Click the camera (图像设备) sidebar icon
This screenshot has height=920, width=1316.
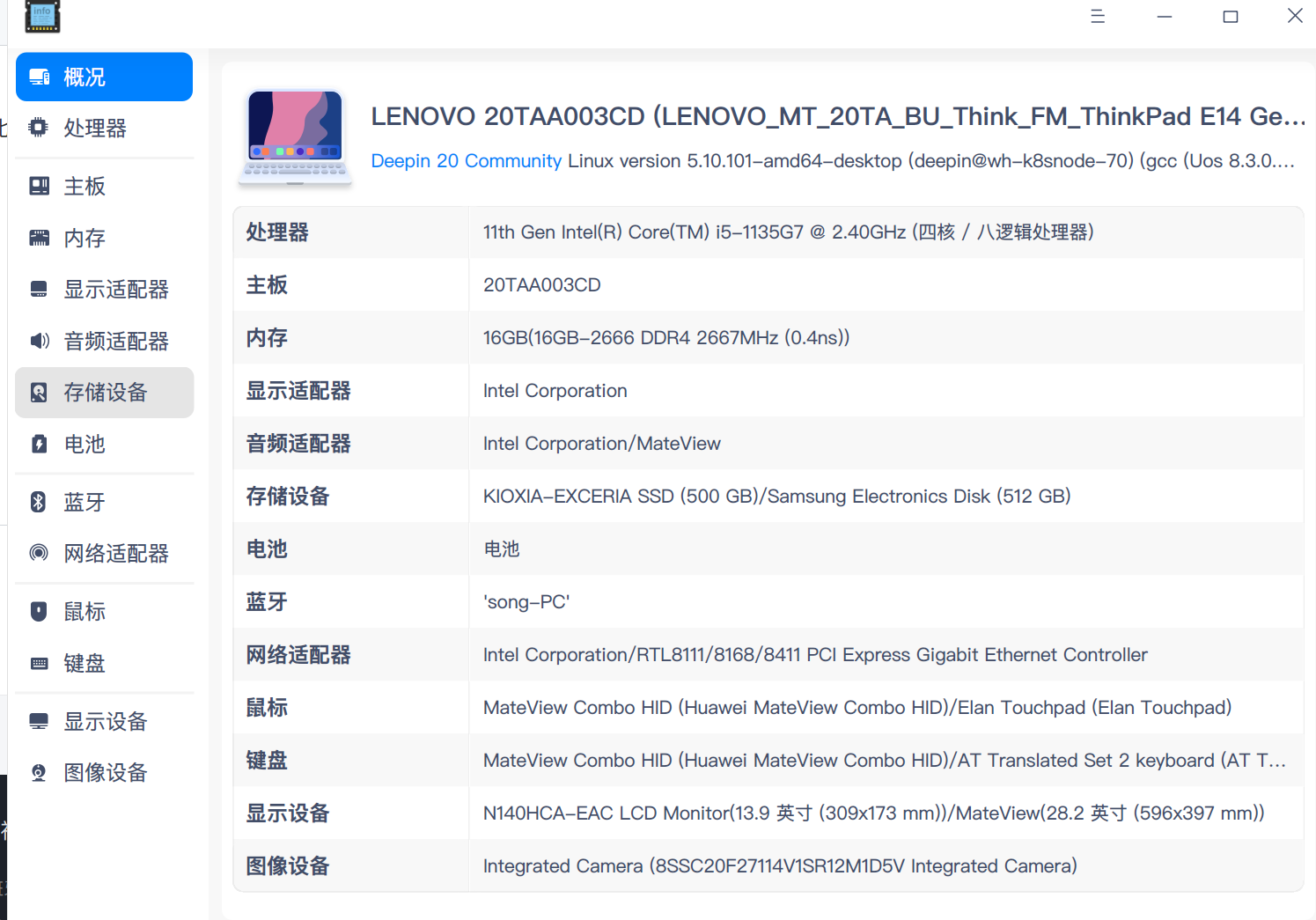pos(39,773)
